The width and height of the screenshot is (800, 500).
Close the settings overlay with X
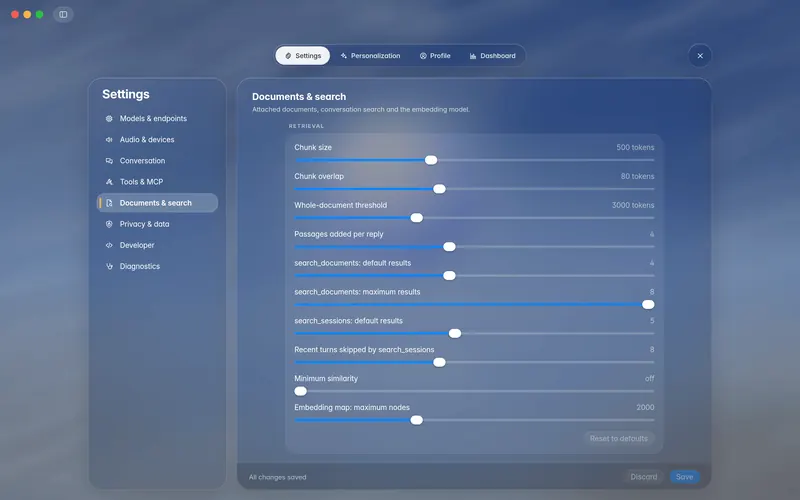tap(700, 56)
